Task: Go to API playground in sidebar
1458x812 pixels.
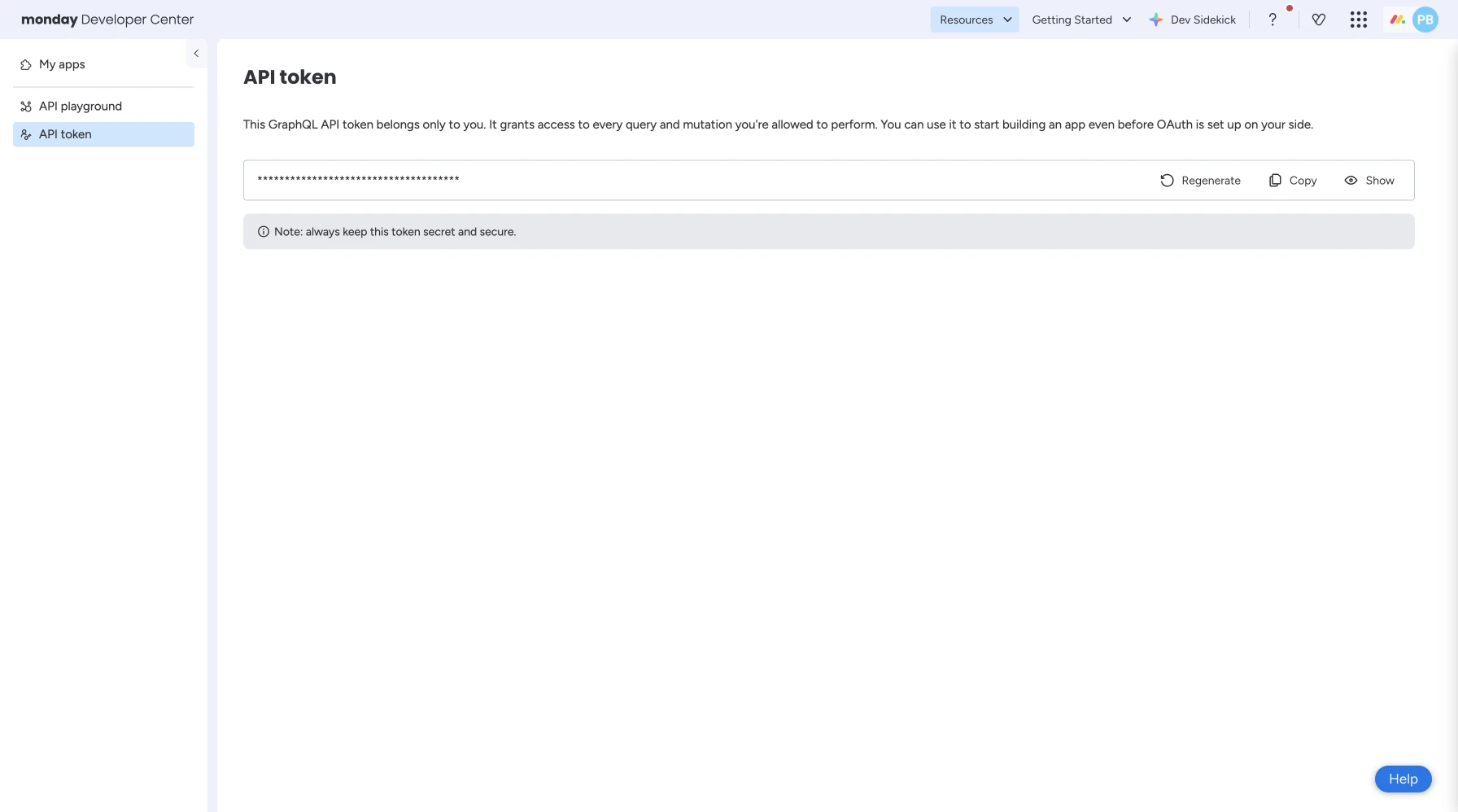Action: [81, 107]
